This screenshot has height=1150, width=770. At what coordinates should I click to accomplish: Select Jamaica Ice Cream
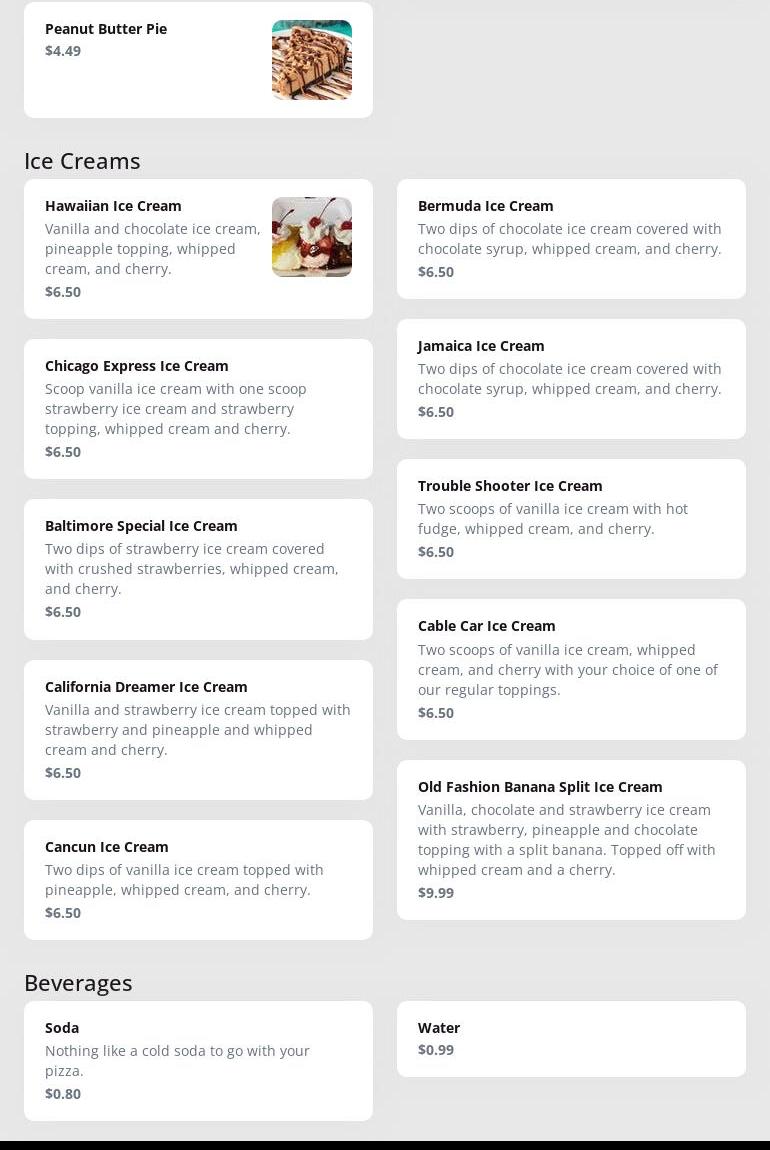coord(570,378)
